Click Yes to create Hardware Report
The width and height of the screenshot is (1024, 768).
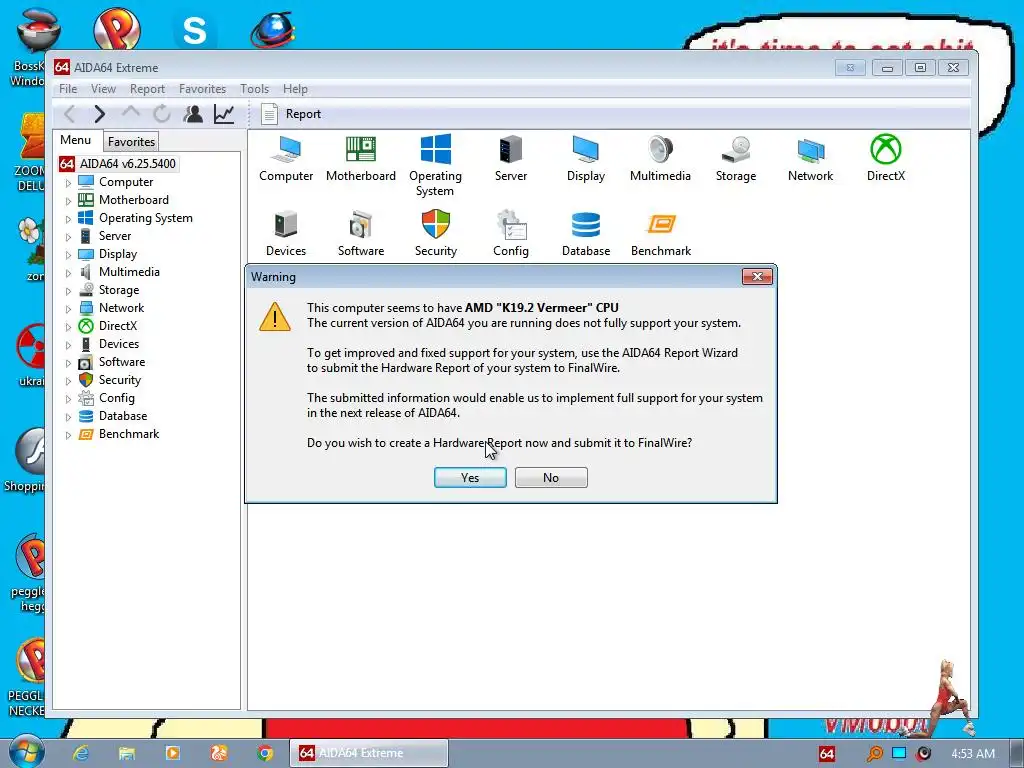pos(470,477)
